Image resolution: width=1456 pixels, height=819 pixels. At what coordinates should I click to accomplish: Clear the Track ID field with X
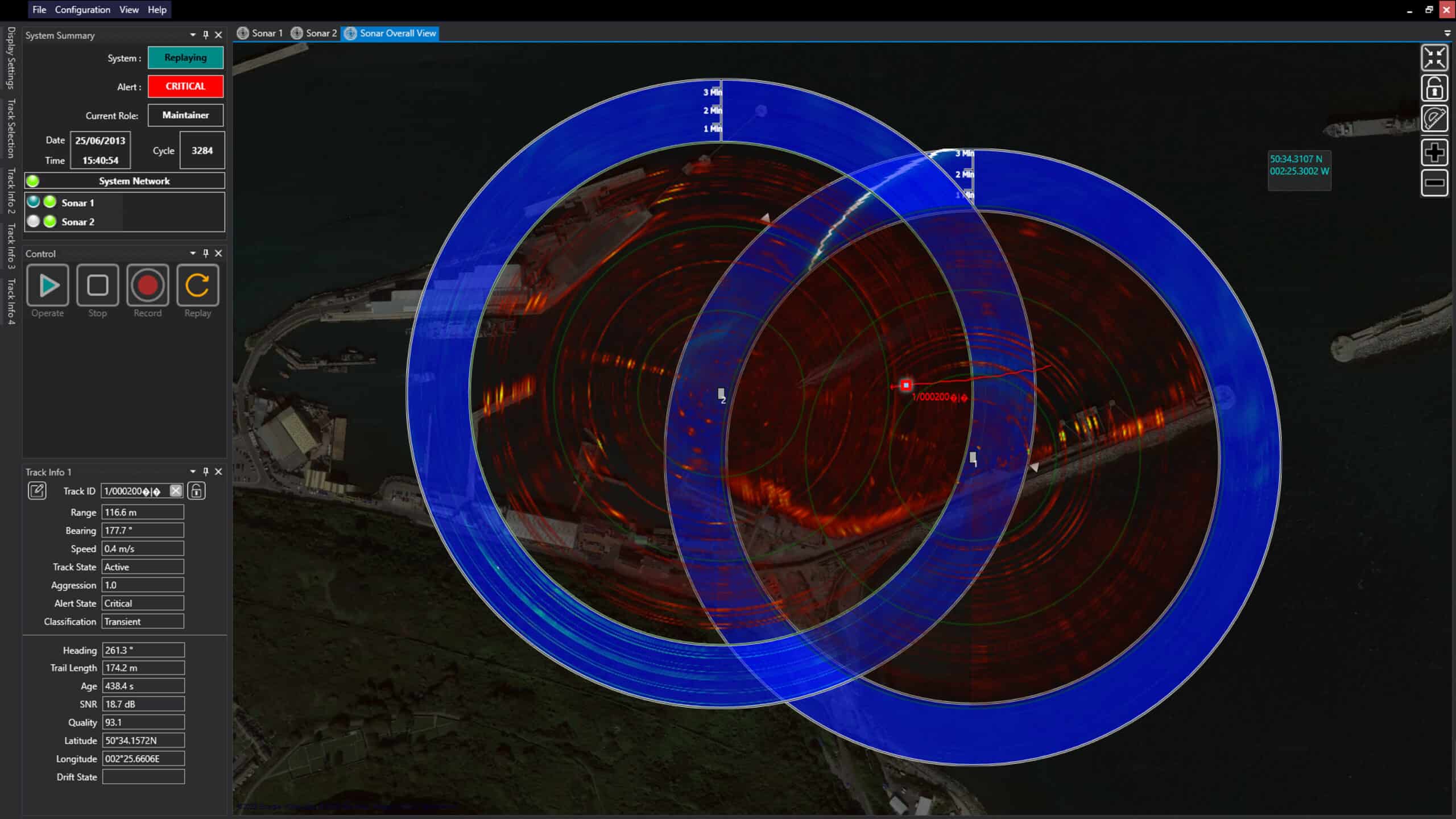(x=176, y=490)
